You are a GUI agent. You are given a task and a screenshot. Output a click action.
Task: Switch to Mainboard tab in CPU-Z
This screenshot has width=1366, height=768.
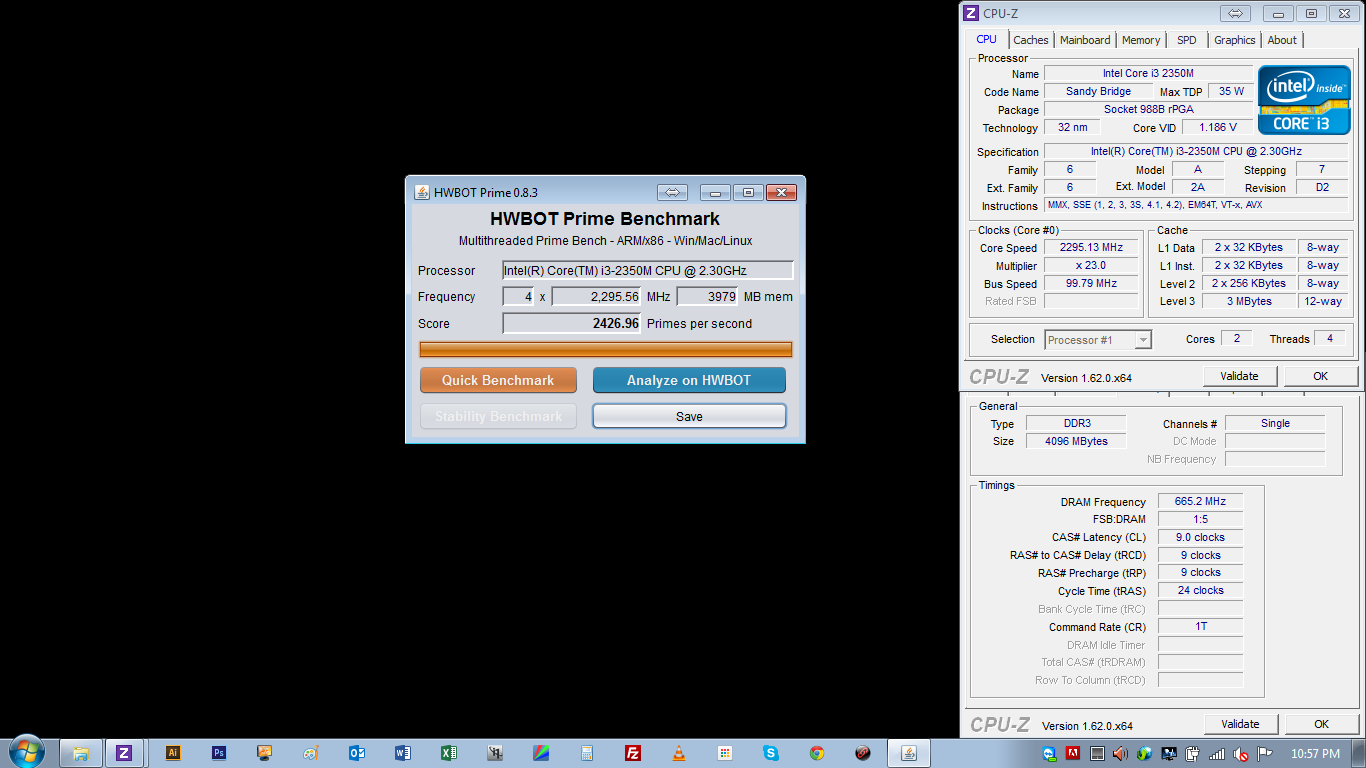[1085, 40]
